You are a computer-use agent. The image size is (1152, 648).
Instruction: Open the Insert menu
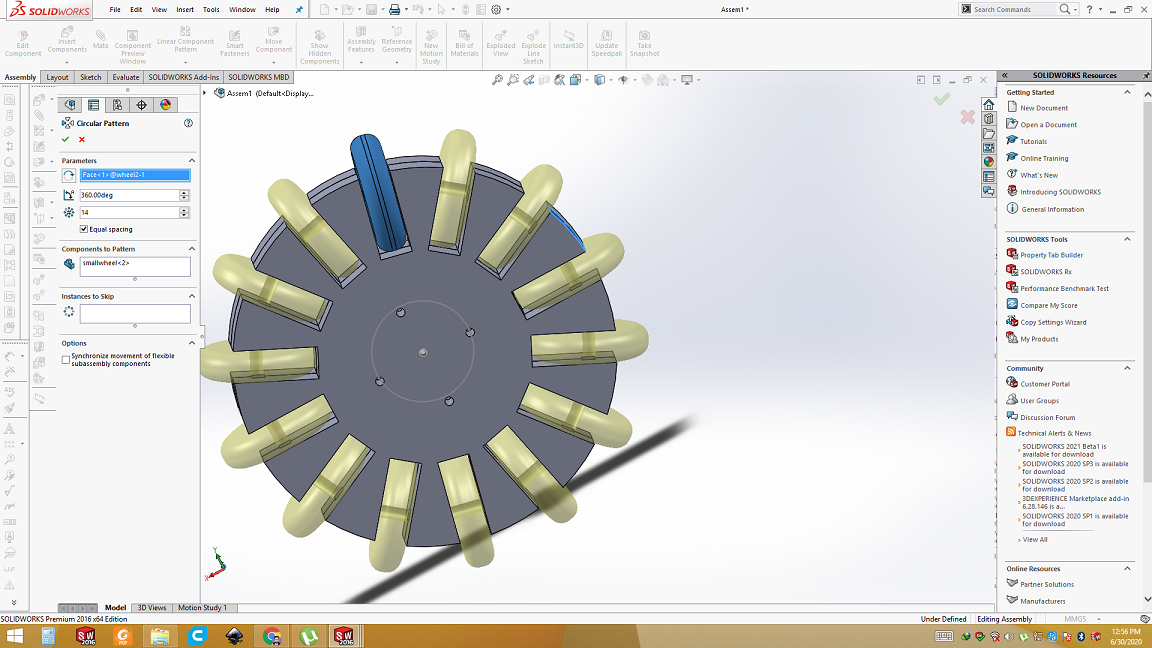click(x=185, y=10)
